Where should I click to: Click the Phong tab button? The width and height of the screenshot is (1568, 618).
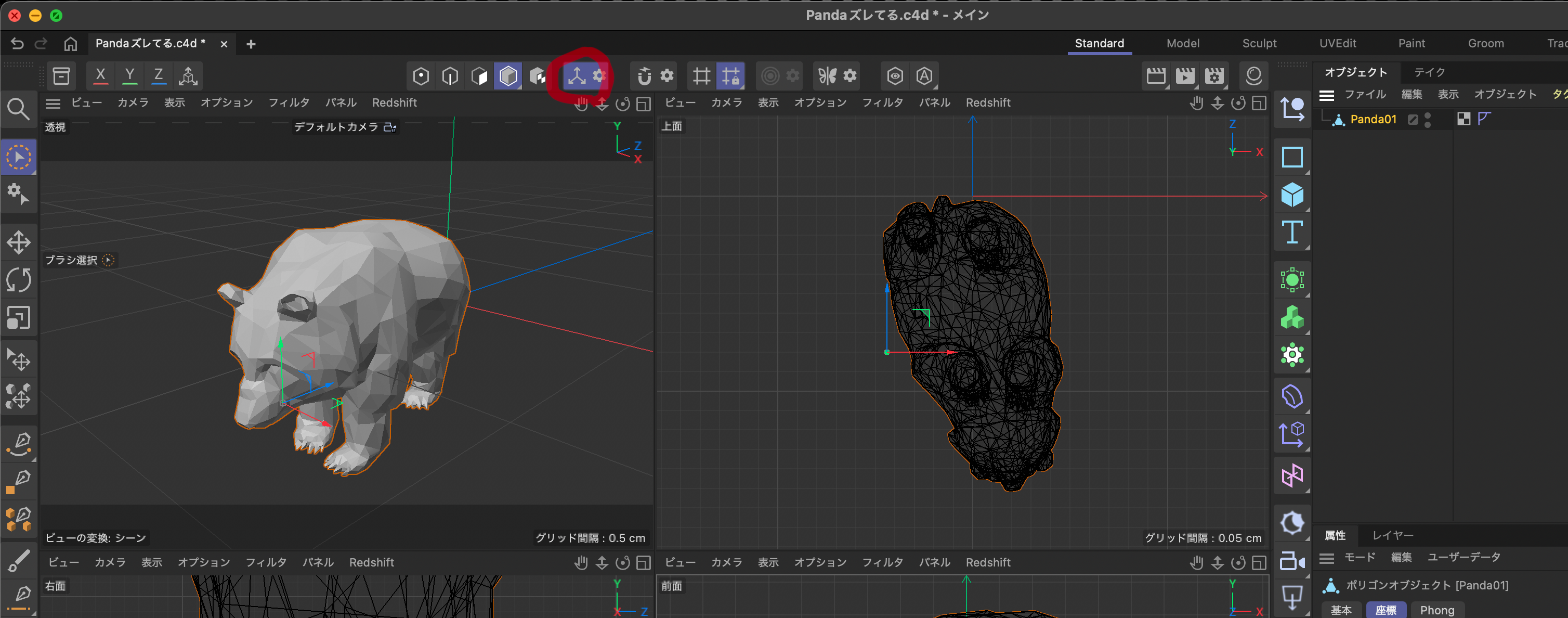(1436, 610)
